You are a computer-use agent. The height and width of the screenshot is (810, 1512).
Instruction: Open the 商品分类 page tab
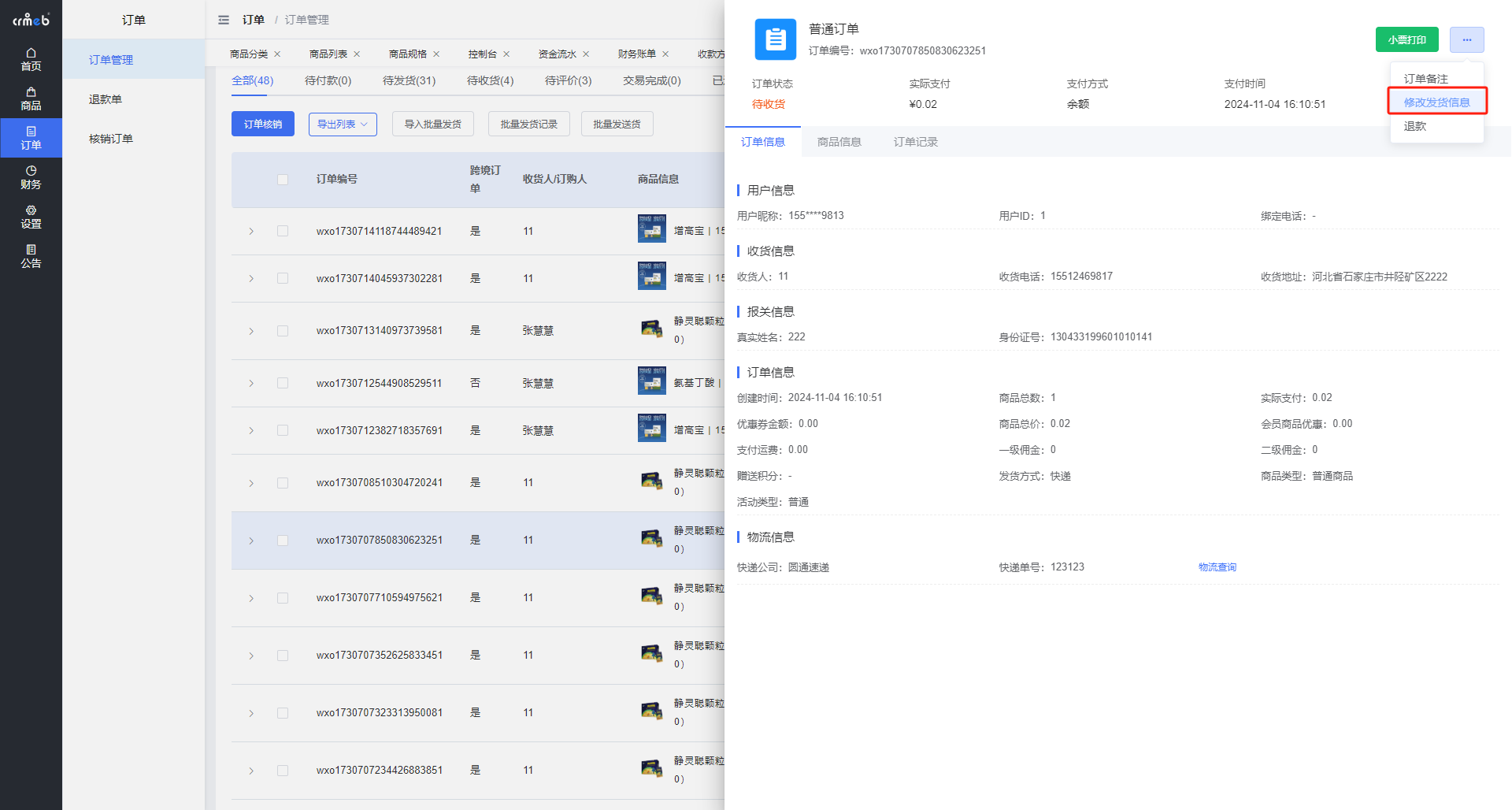pyautogui.click(x=249, y=54)
